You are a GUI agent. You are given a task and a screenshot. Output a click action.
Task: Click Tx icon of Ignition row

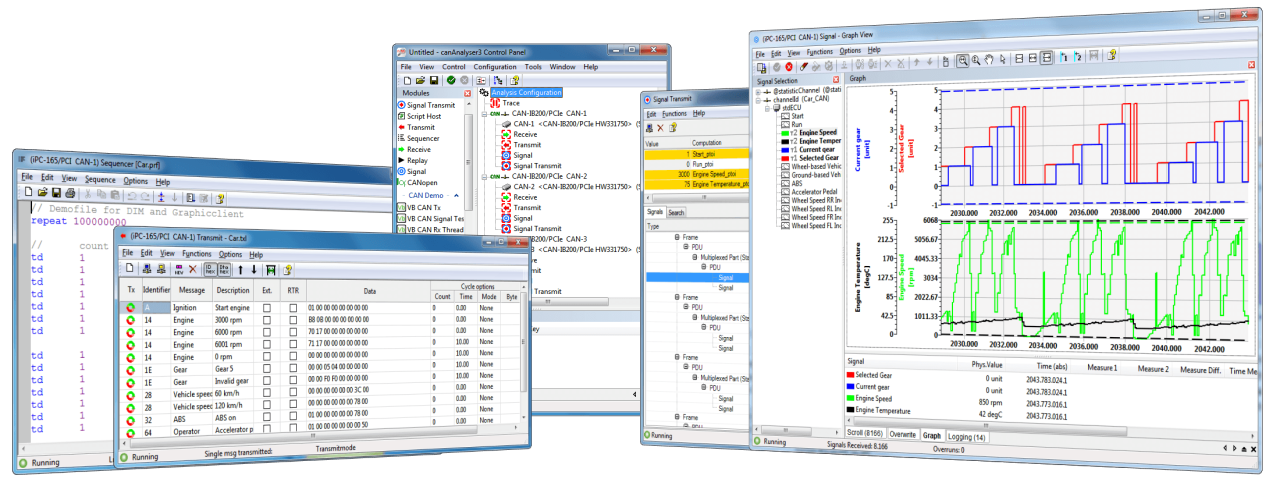click(130, 308)
